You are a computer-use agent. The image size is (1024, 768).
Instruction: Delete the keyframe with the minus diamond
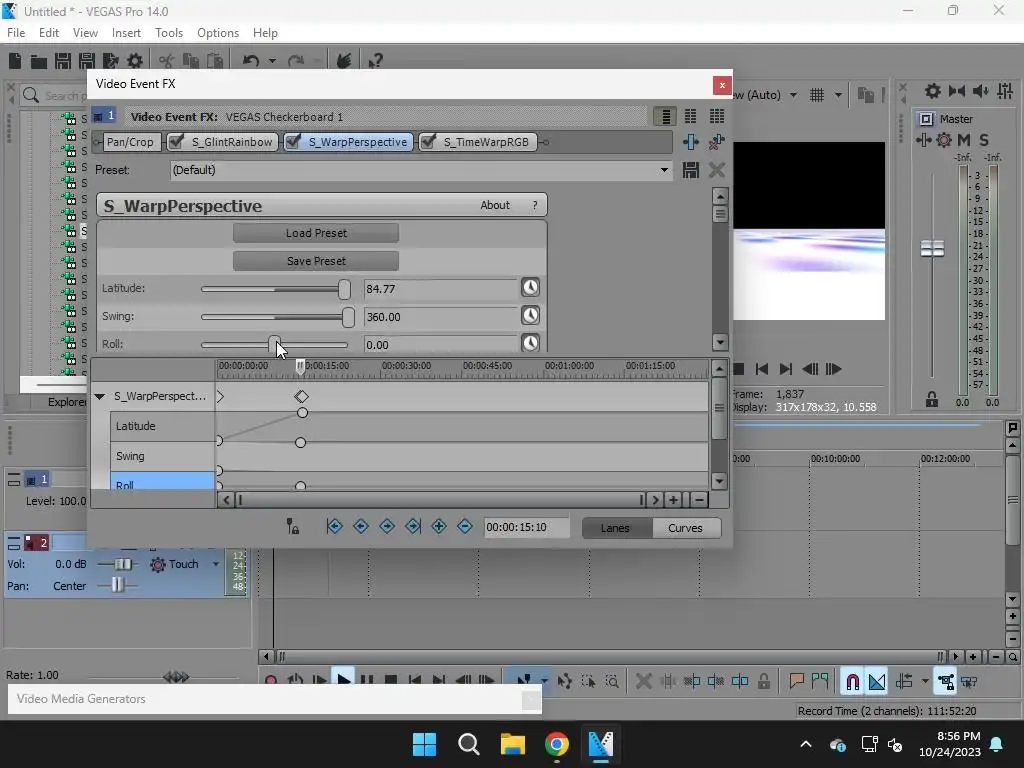(x=464, y=526)
